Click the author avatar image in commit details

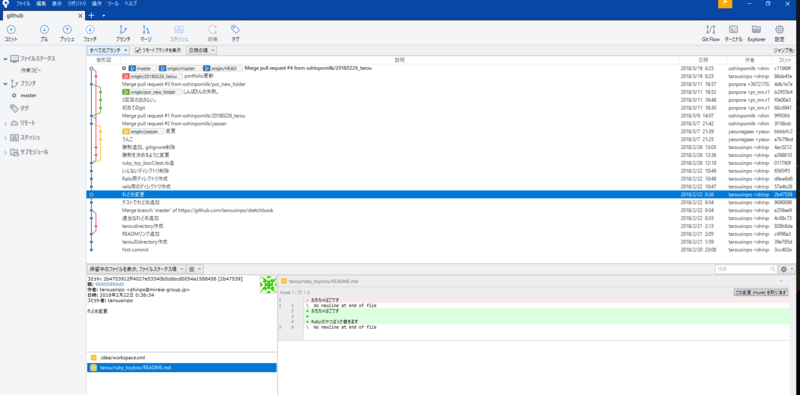(x=268, y=285)
